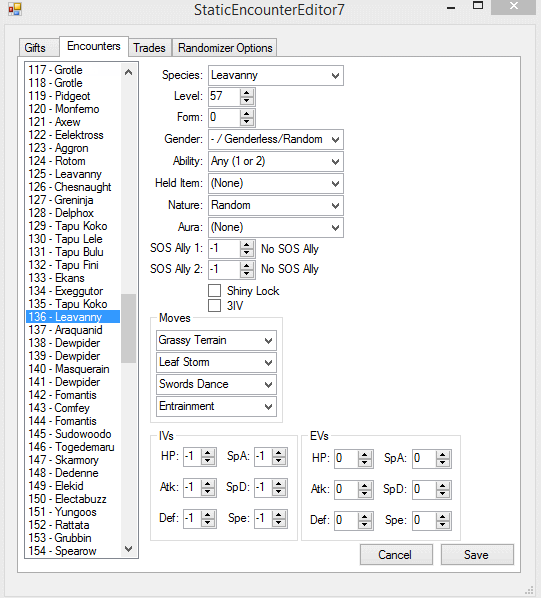Select '117 - Grotle' in the list

pos(73,70)
